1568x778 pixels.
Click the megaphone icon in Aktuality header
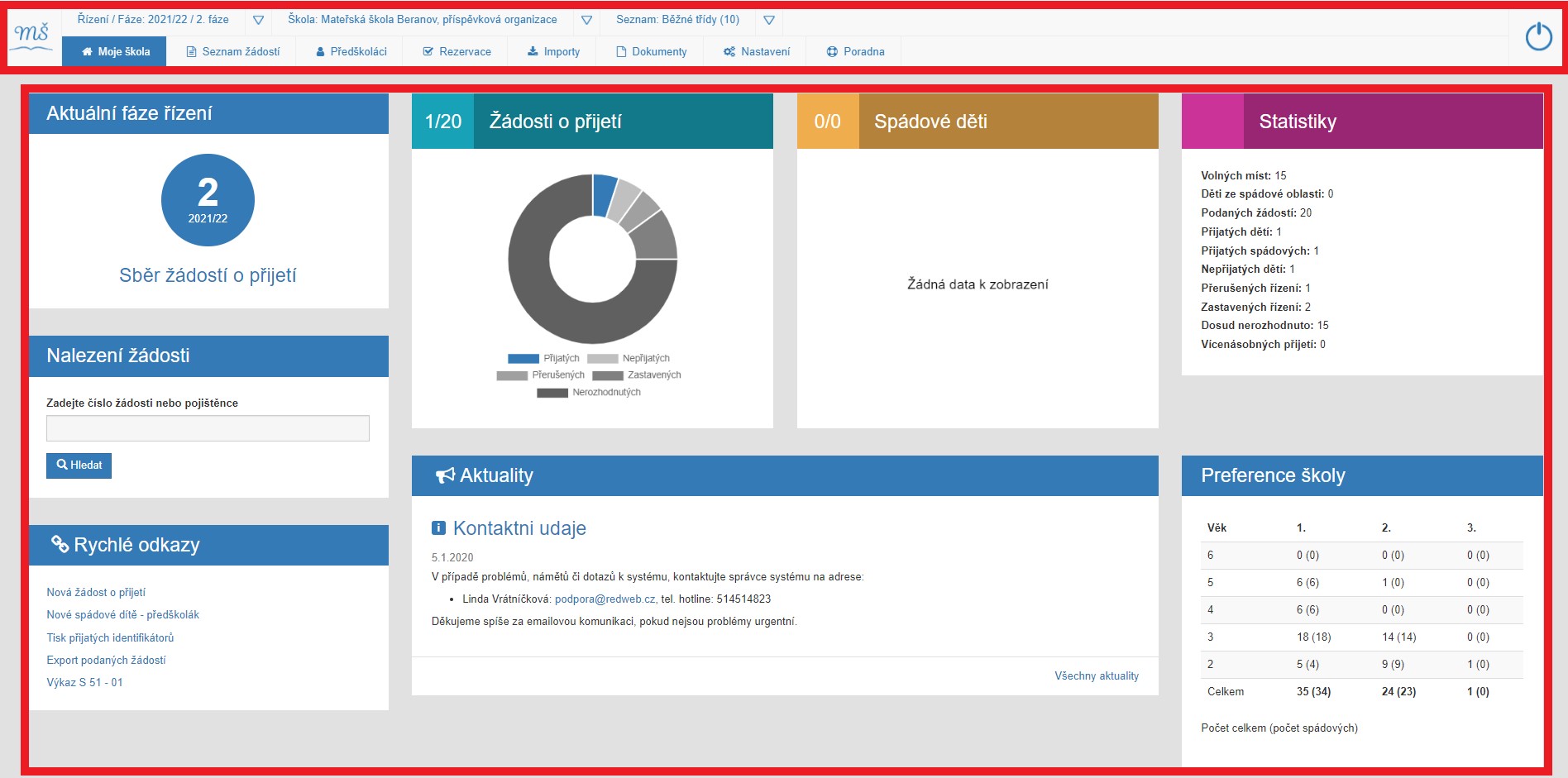[x=445, y=475]
